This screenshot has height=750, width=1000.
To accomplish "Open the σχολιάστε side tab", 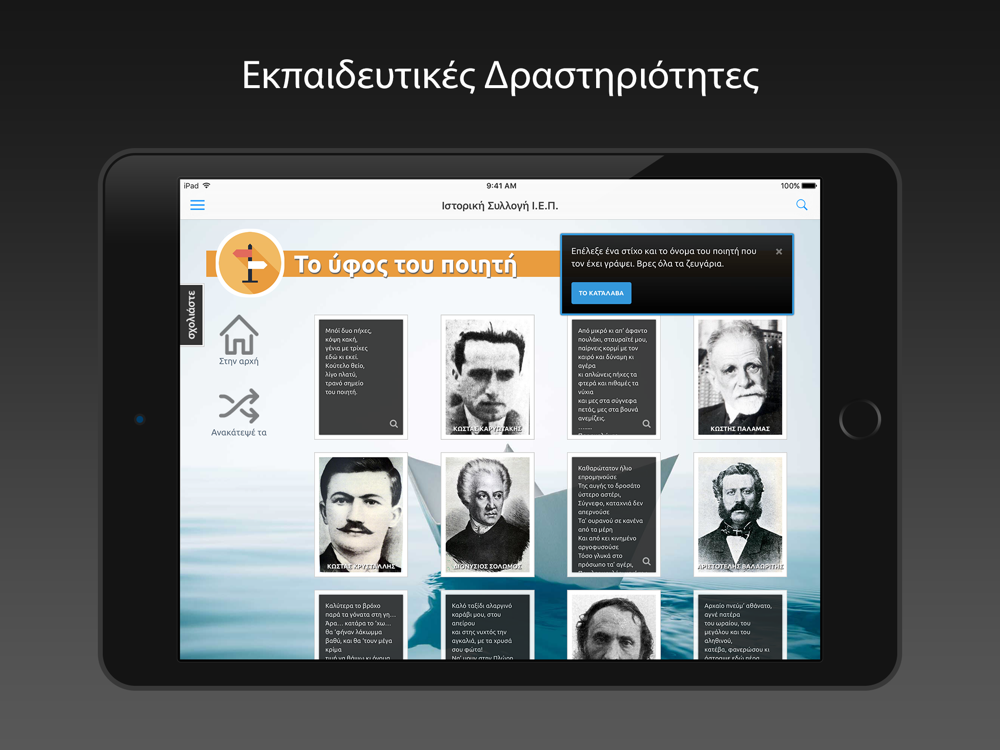I will (x=191, y=315).
